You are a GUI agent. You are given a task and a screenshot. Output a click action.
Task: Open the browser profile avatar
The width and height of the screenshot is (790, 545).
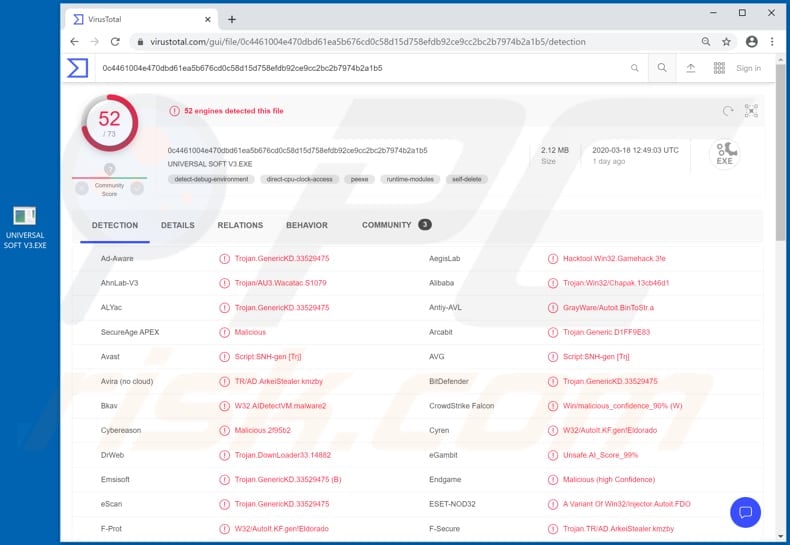click(x=752, y=42)
